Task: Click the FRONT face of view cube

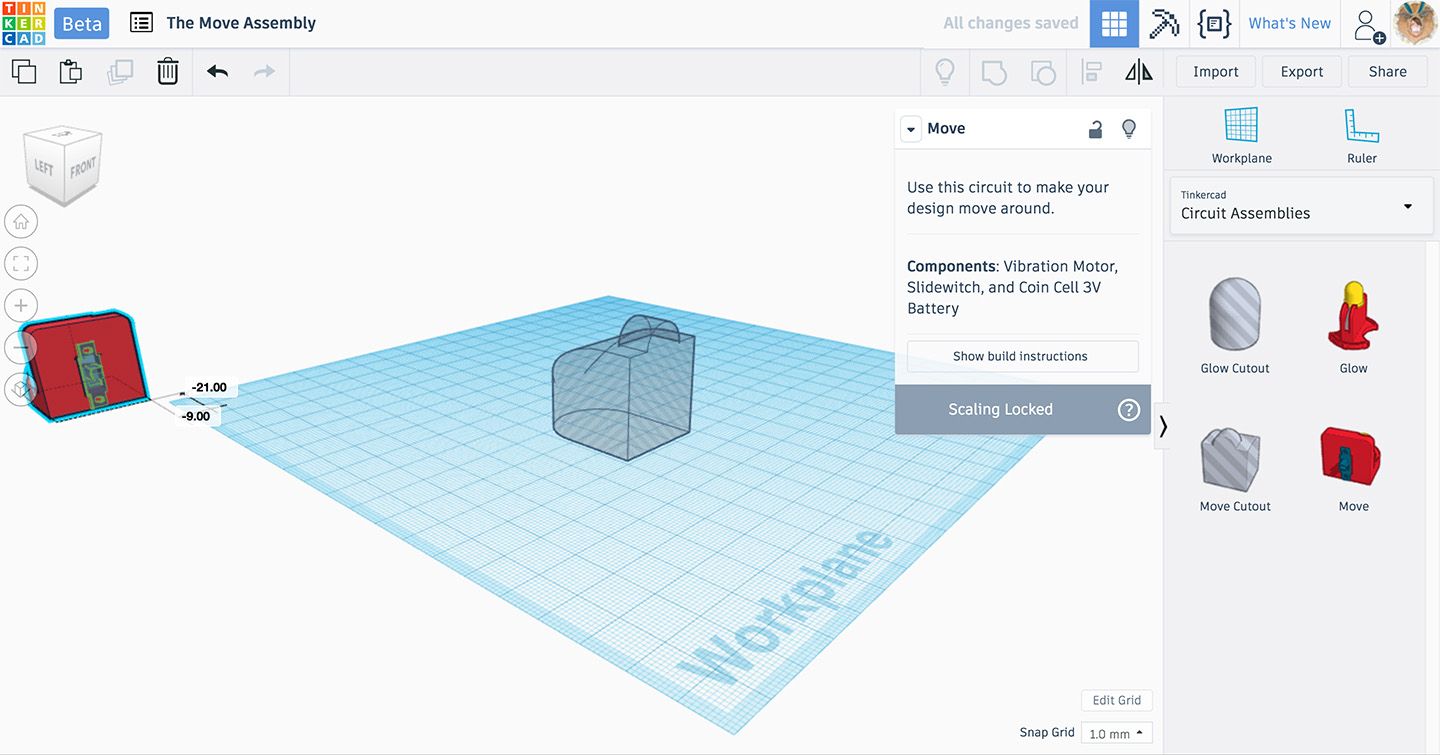Action: [x=82, y=166]
